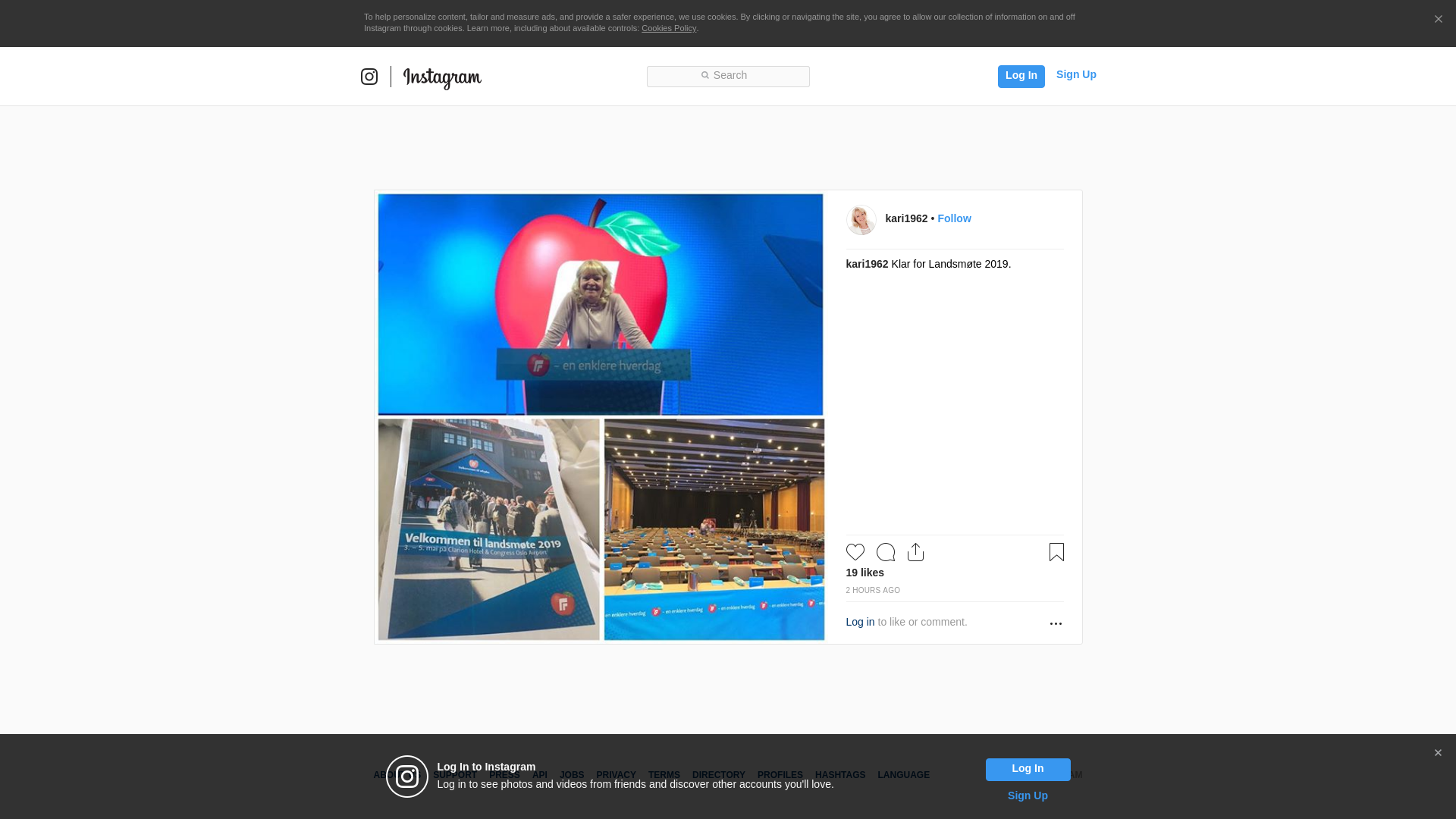Open the TERMS footer link
The image size is (1456, 819).
[664, 775]
